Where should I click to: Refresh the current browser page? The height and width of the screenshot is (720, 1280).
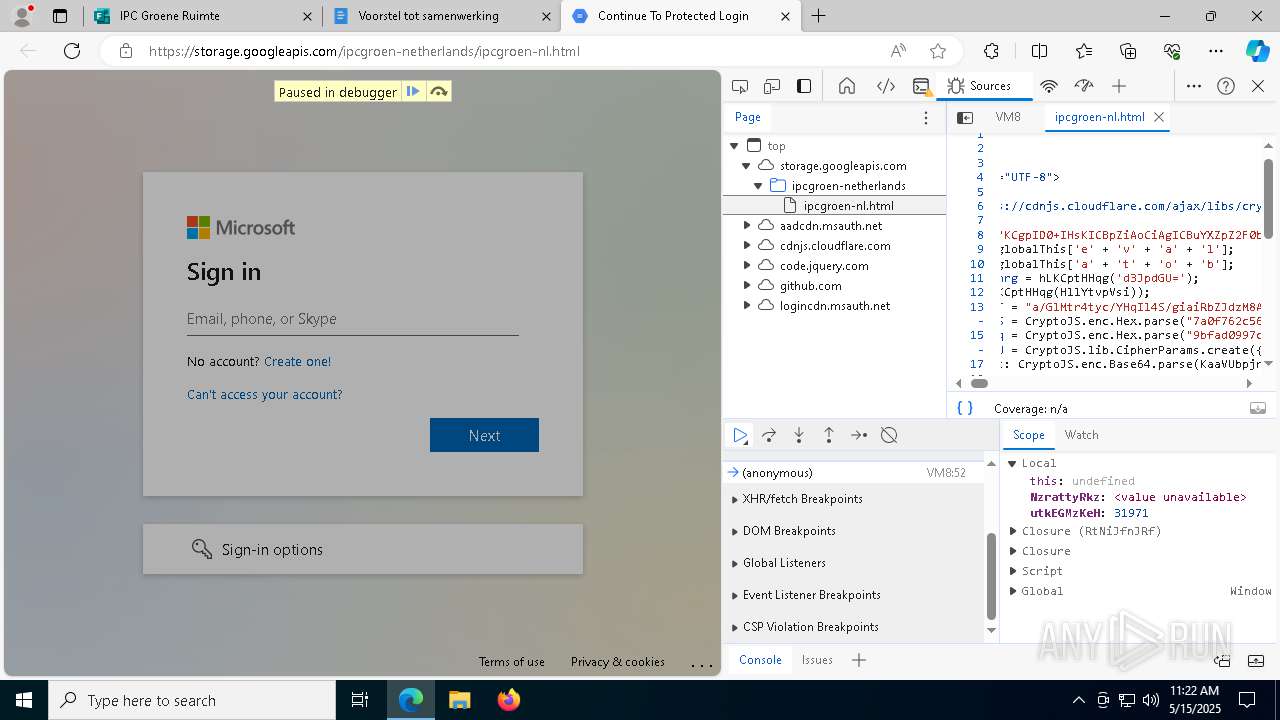[x=72, y=51]
